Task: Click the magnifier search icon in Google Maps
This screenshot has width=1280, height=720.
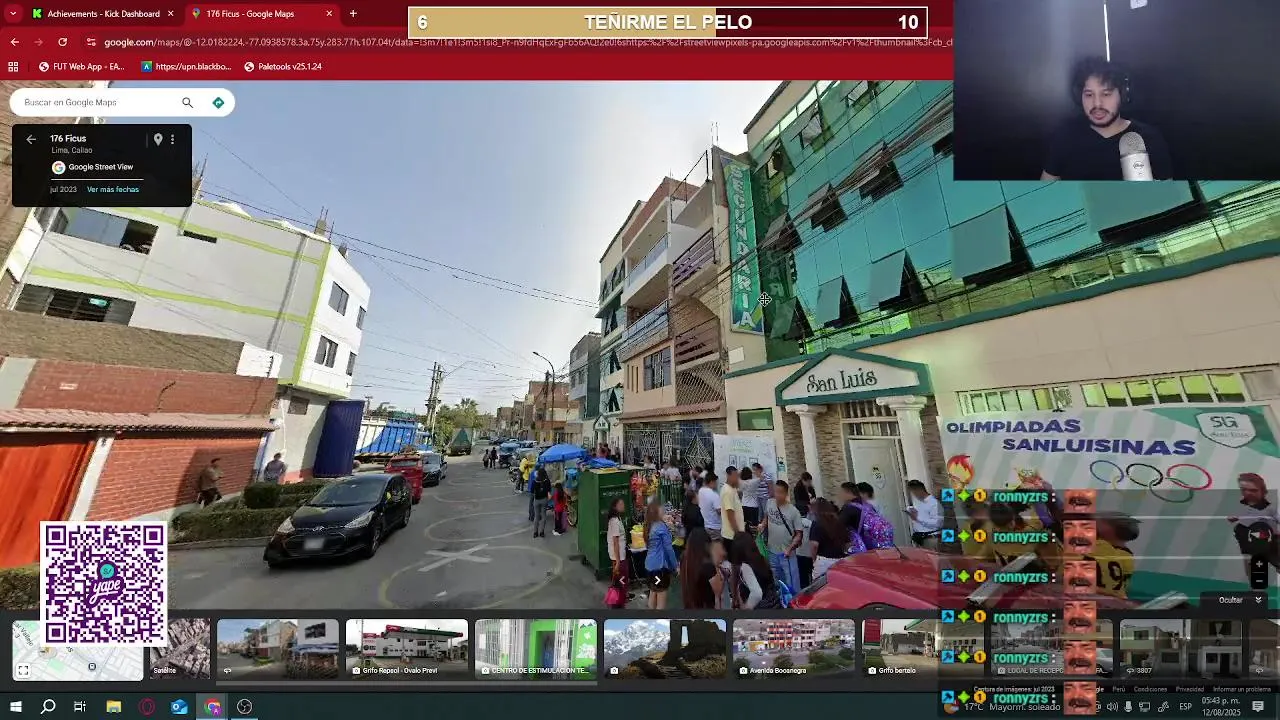Action: (187, 102)
